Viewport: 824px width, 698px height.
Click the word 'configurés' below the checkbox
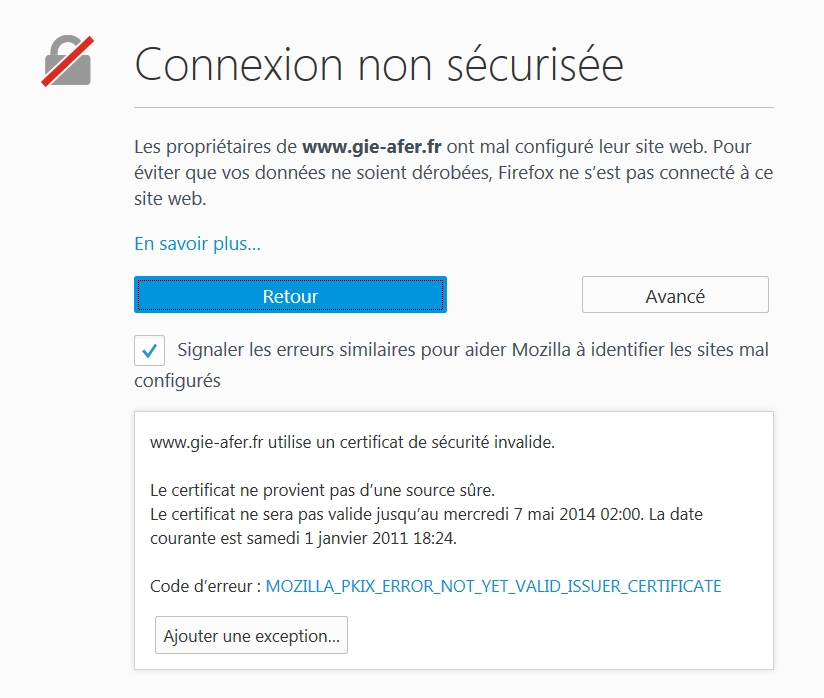coord(177,381)
